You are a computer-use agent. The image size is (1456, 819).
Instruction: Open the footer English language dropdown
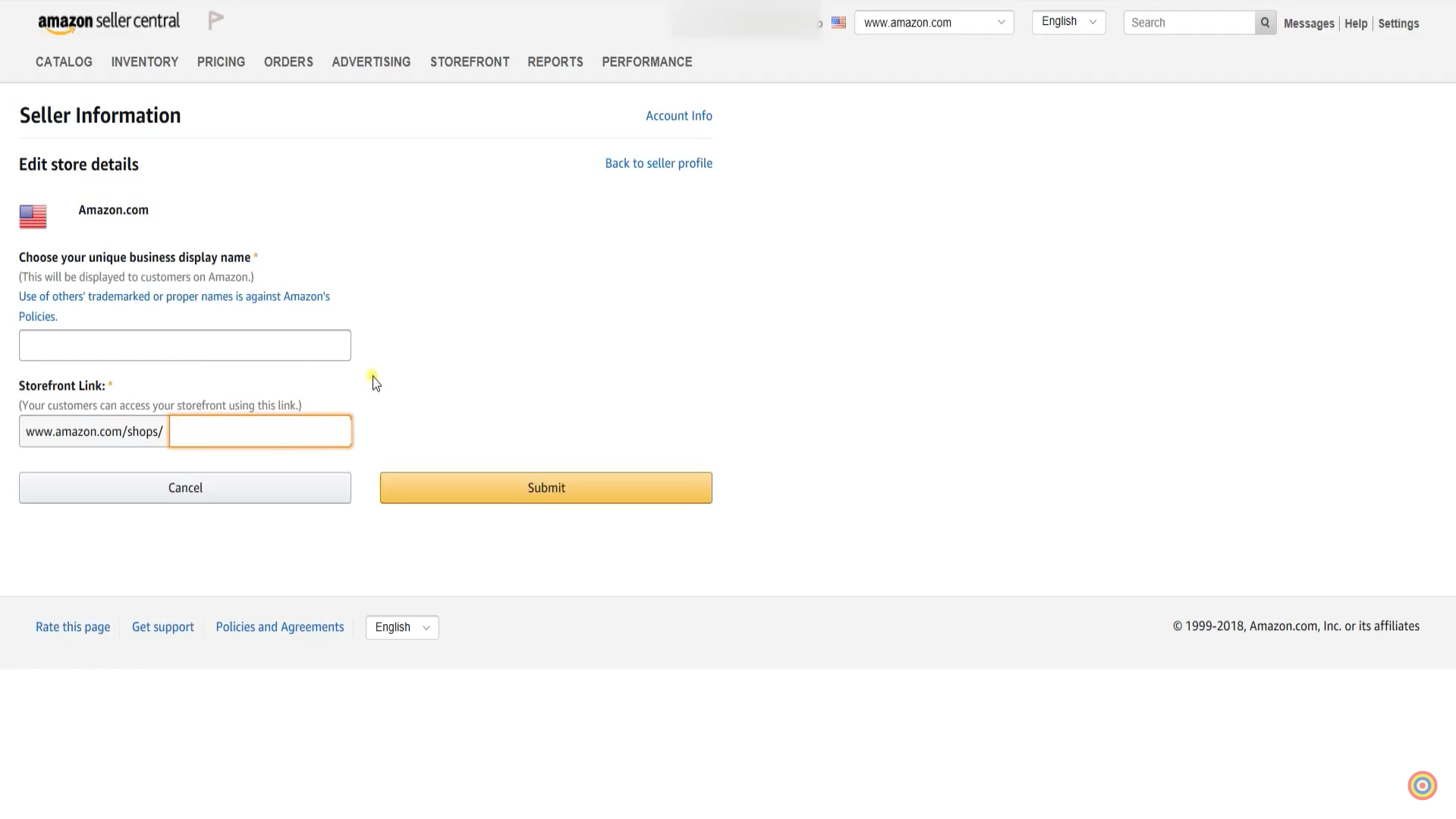402,627
